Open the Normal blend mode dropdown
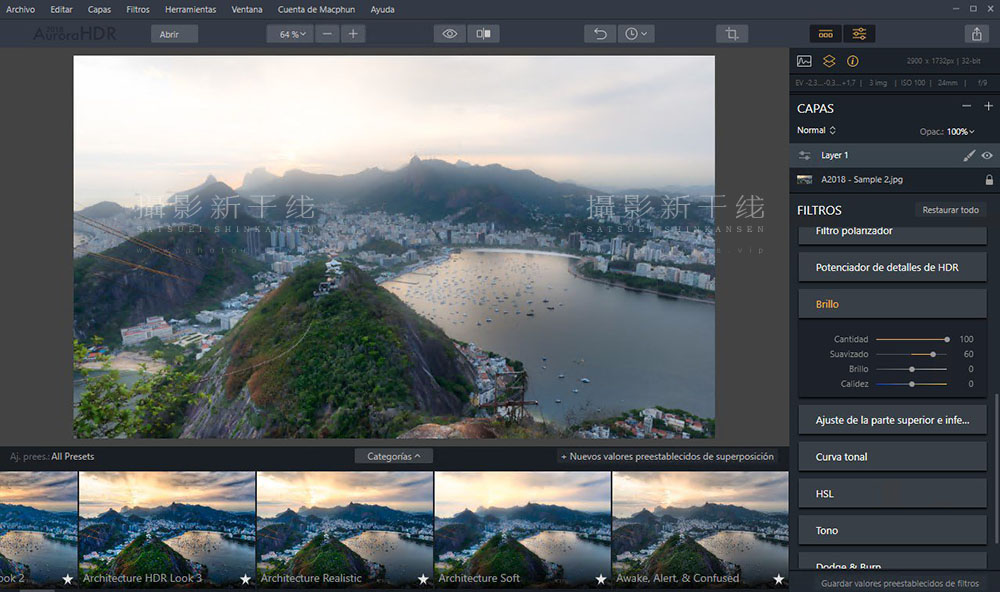1000x592 pixels. (x=816, y=130)
